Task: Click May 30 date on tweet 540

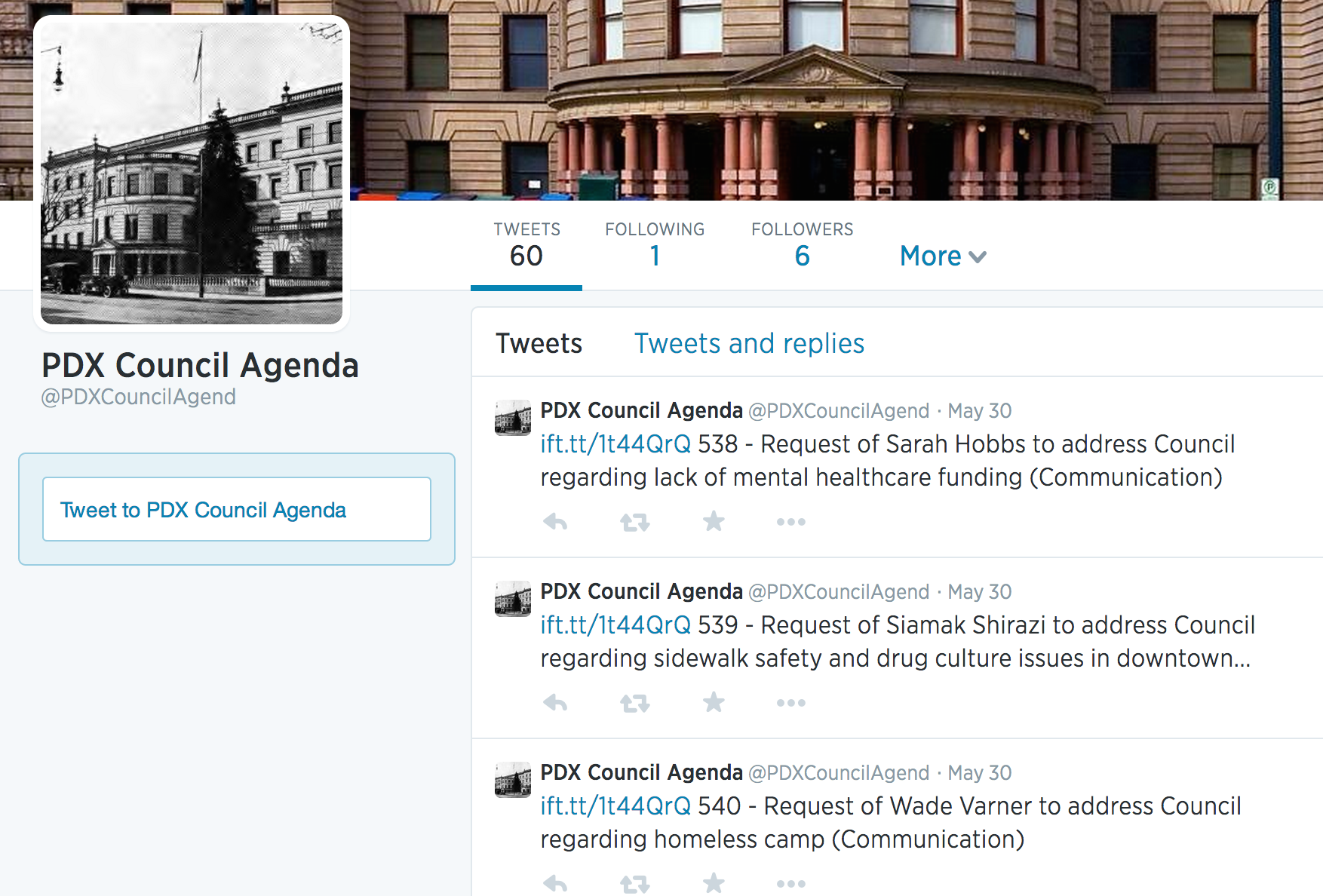Action: [x=980, y=773]
